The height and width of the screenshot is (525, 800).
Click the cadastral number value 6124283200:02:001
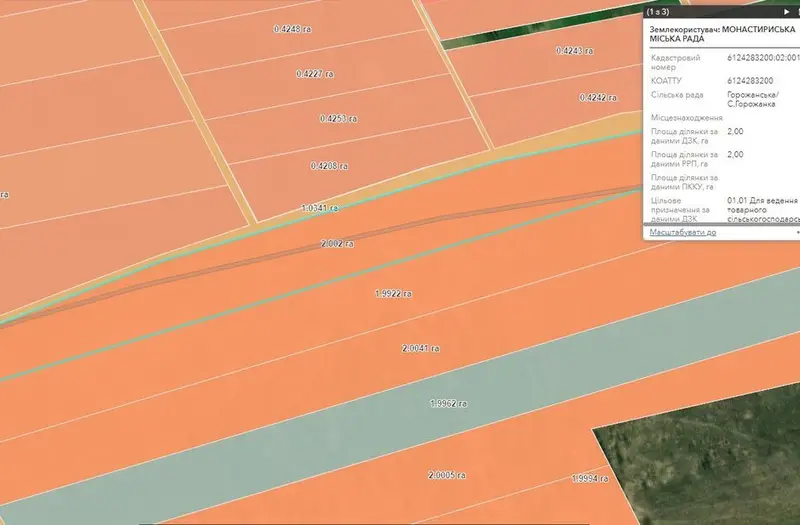click(763, 58)
